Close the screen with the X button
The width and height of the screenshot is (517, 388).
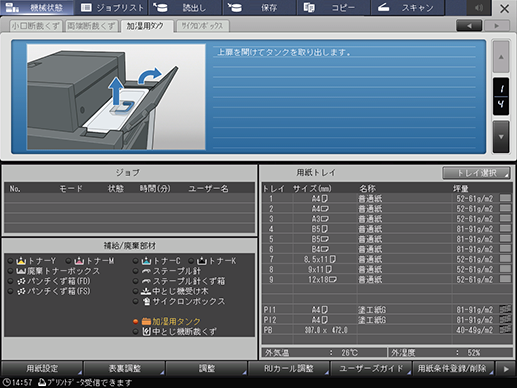click(504, 8)
